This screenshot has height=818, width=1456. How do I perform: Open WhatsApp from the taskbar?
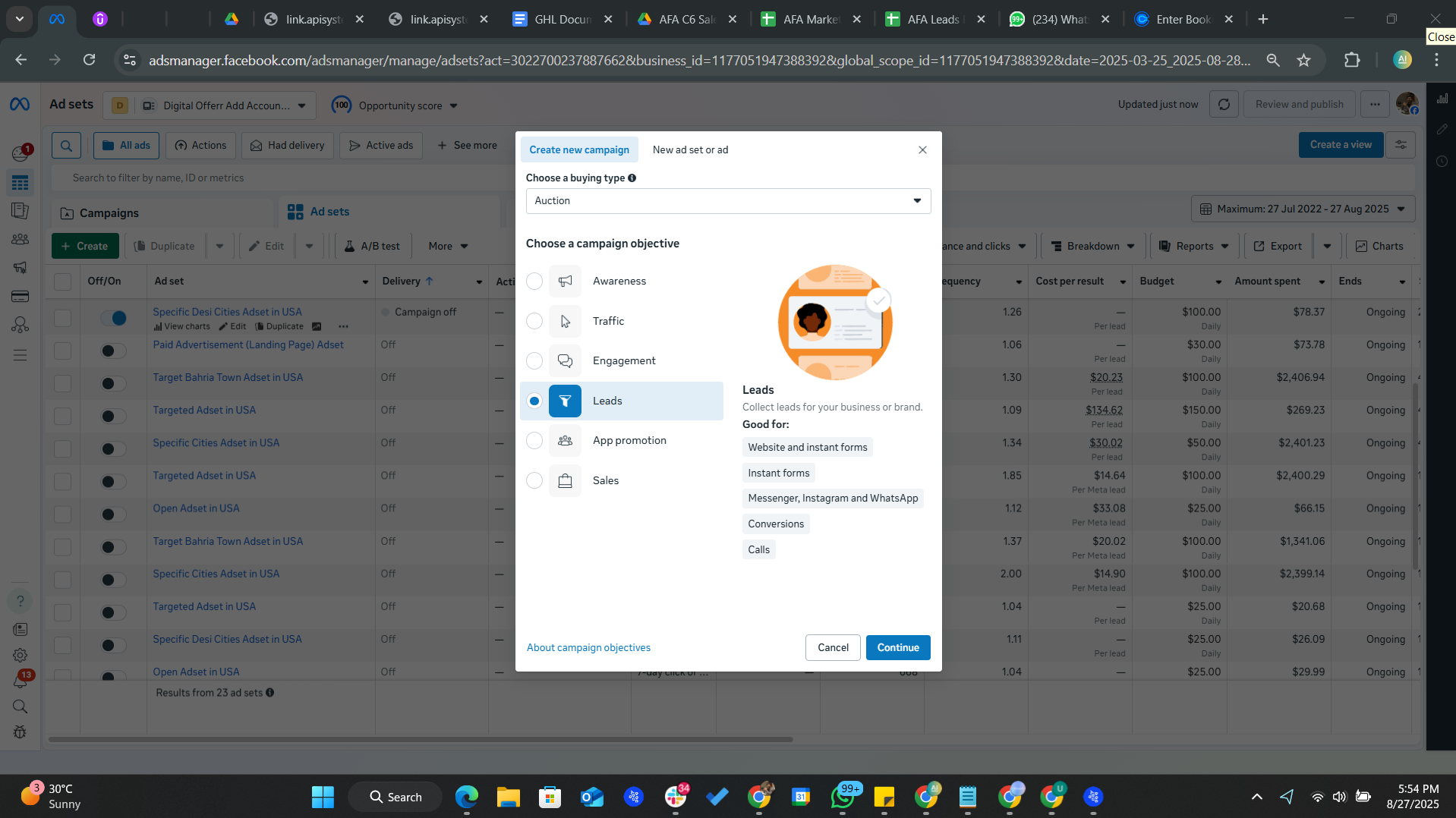click(843, 797)
